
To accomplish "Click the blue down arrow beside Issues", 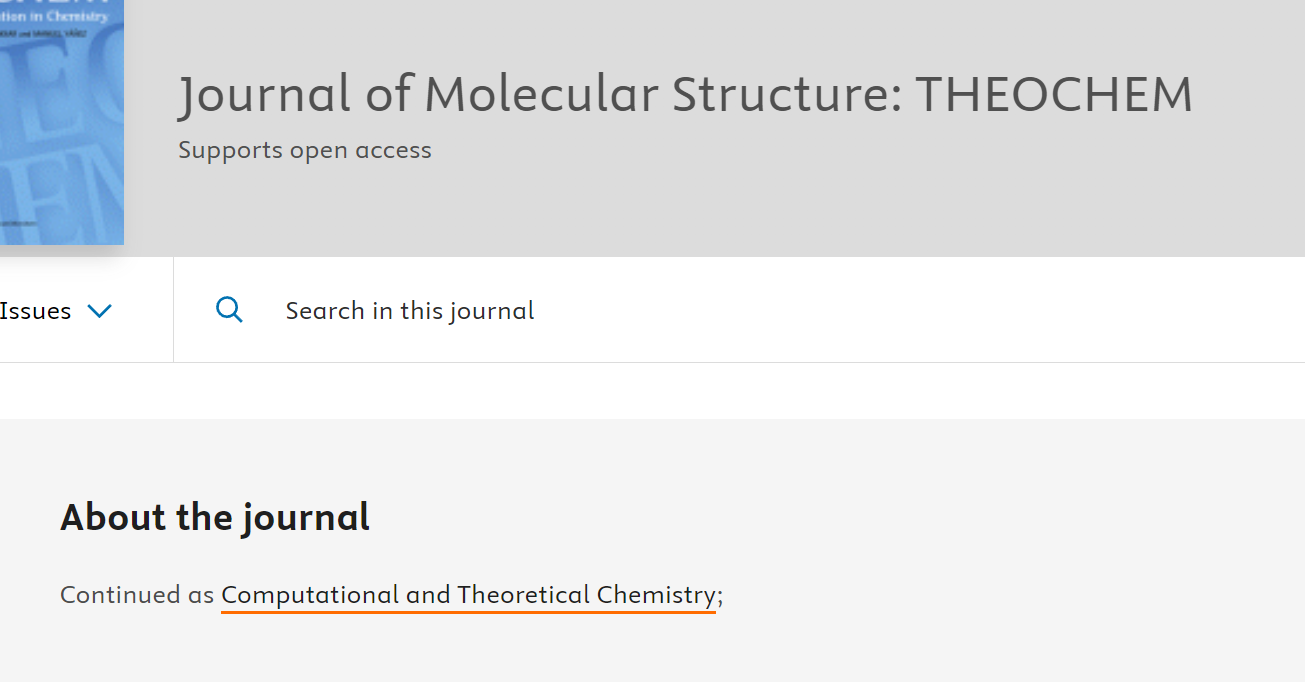I will (99, 311).
